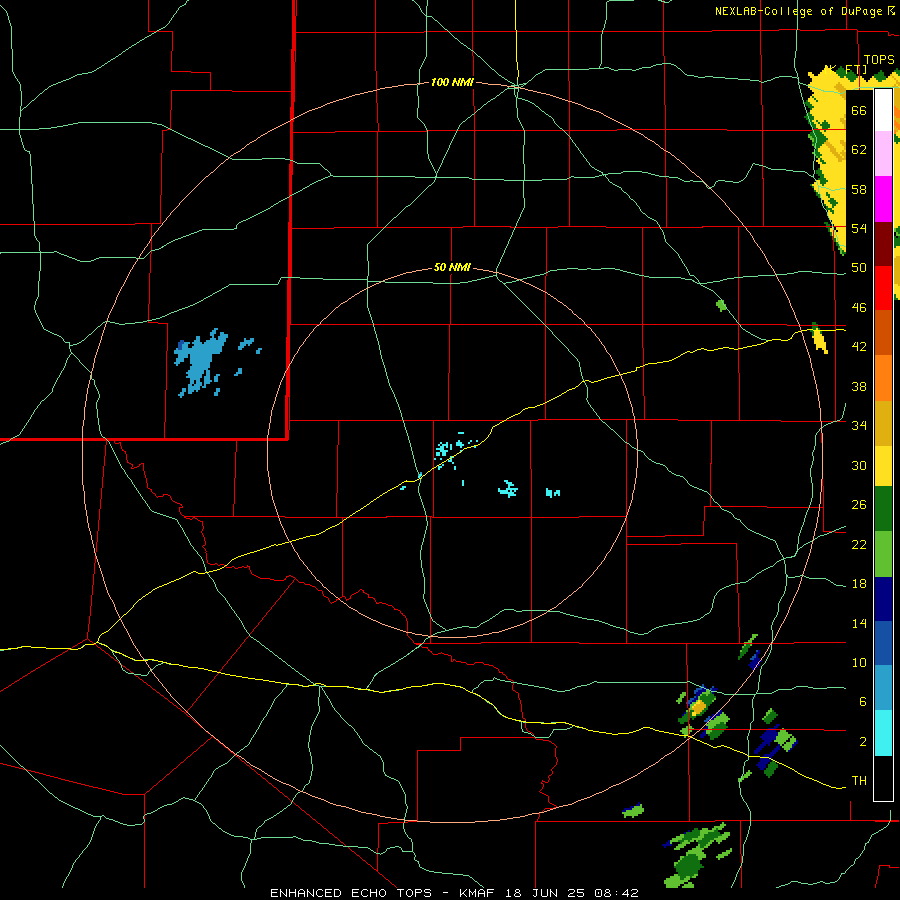Viewport: 900px width, 900px height.
Task: Select the dark red maroon legend swatch
Action: click(x=883, y=244)
